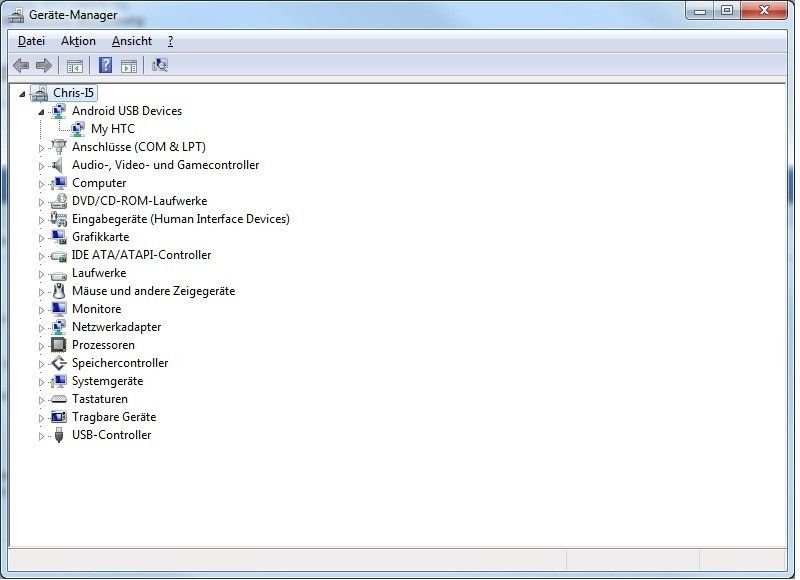
Task: Click the Chris-I5 computer icon
Action: click(39, 93)
